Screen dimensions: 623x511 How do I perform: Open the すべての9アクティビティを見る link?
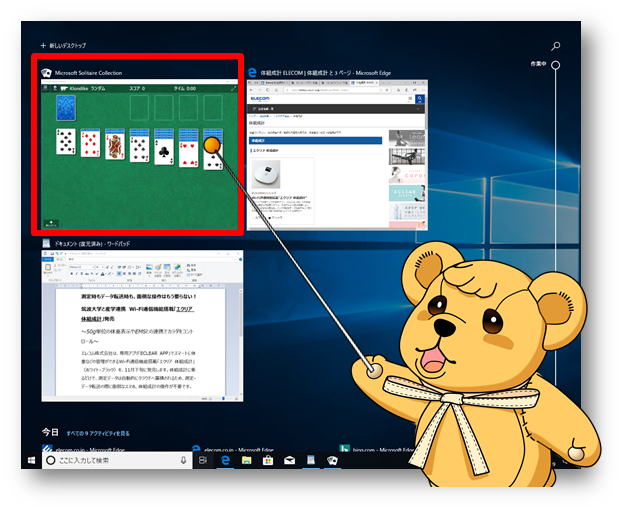click(x=98, y=433)
